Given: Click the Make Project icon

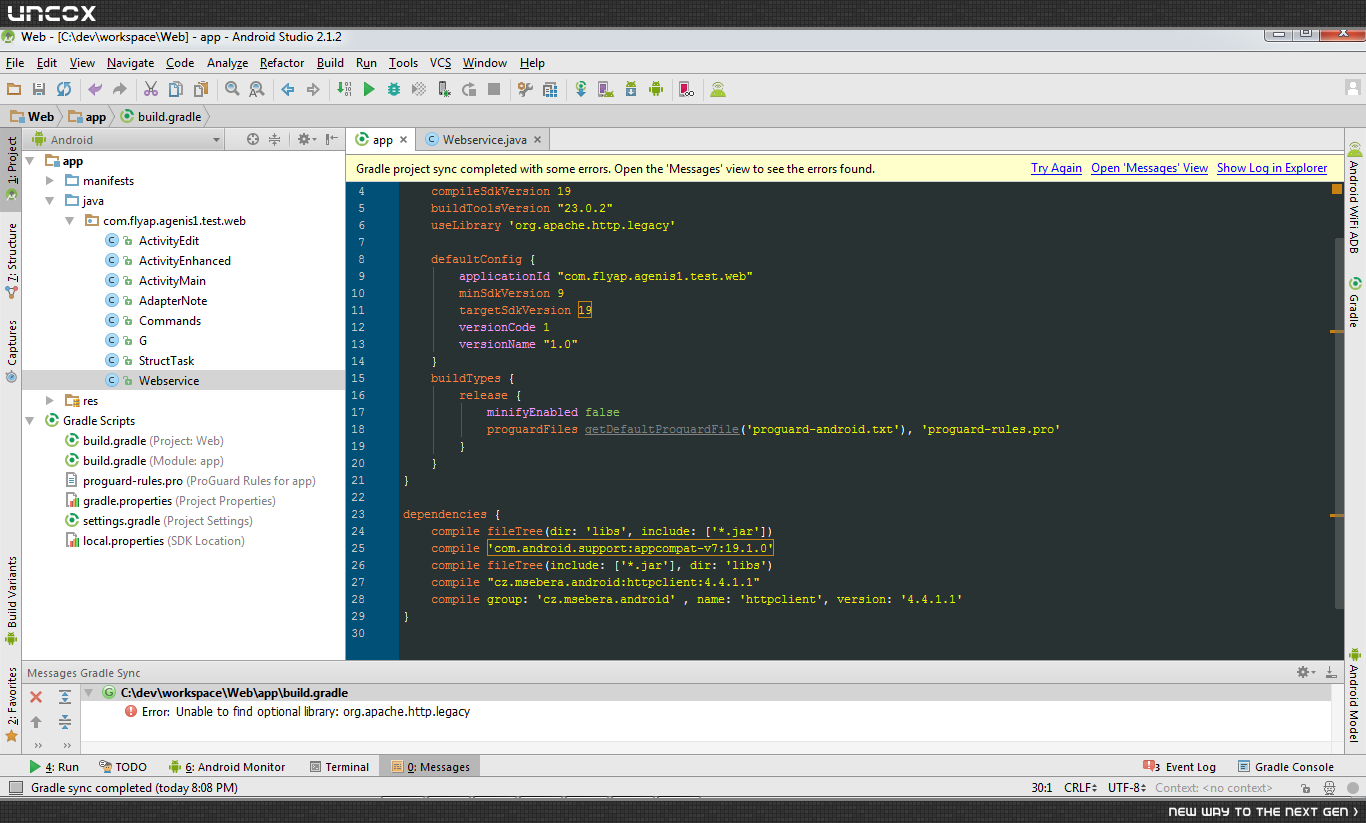Looking at the screenshot, I should [344, 89].
